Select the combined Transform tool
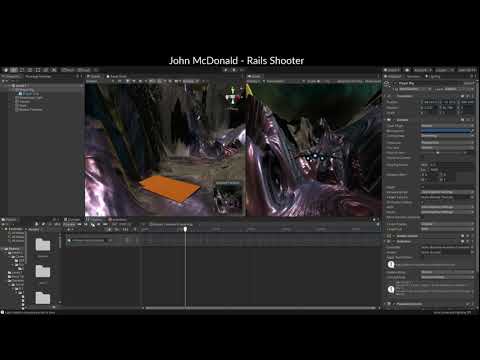This screenshot has height=360, width=480. [46, 70]
